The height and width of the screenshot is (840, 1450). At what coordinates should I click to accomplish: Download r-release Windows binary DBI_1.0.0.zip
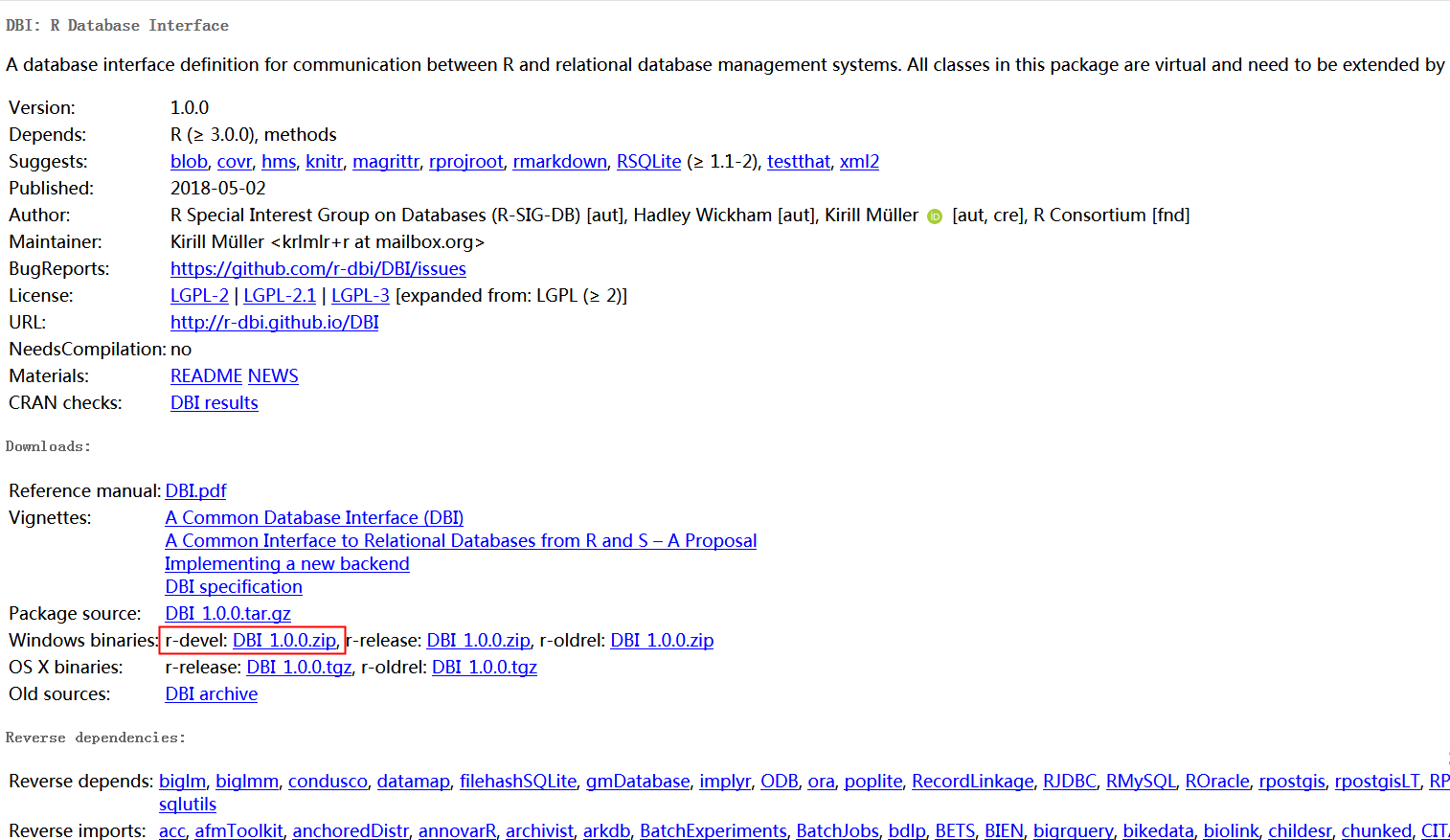[478, 641]
